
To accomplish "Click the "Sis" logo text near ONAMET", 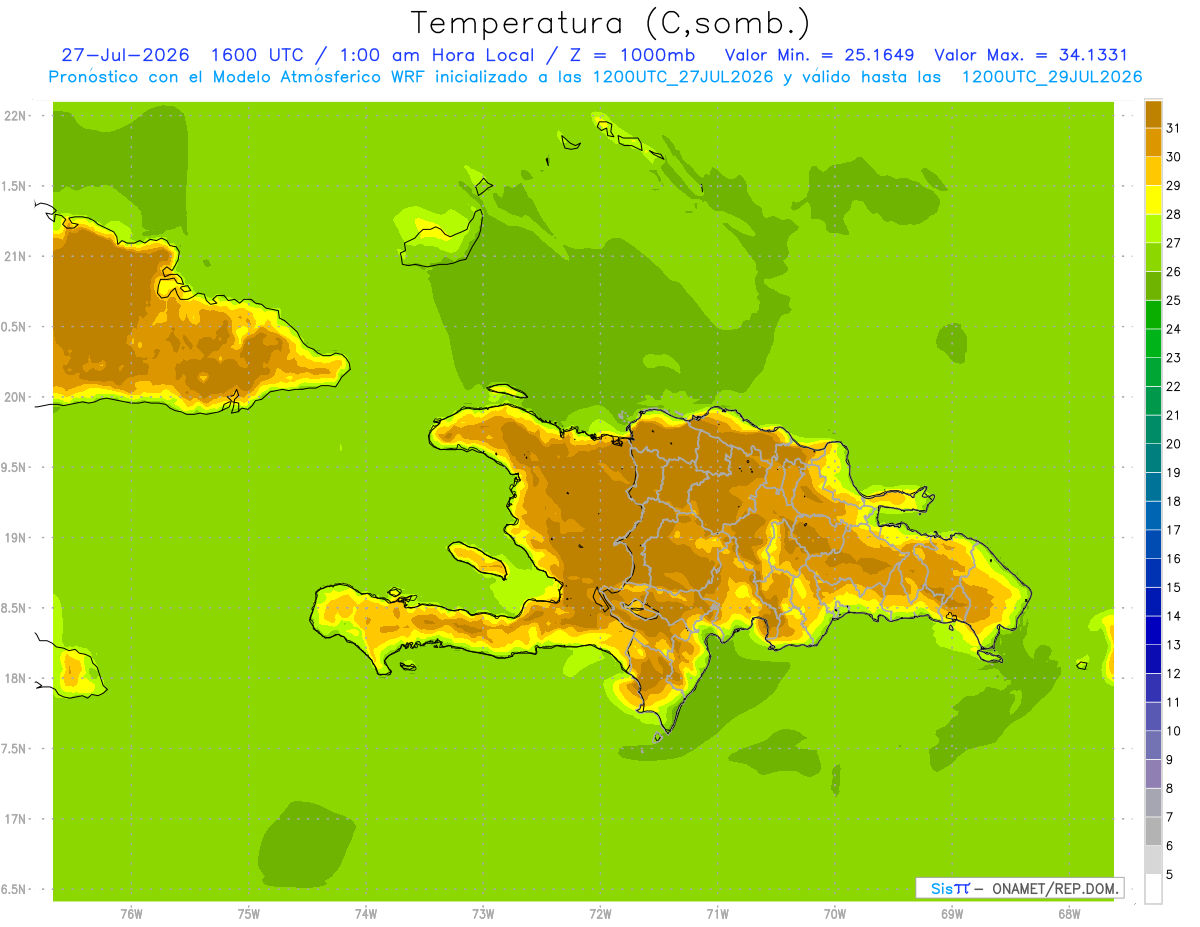I will [x=940, y=888].
